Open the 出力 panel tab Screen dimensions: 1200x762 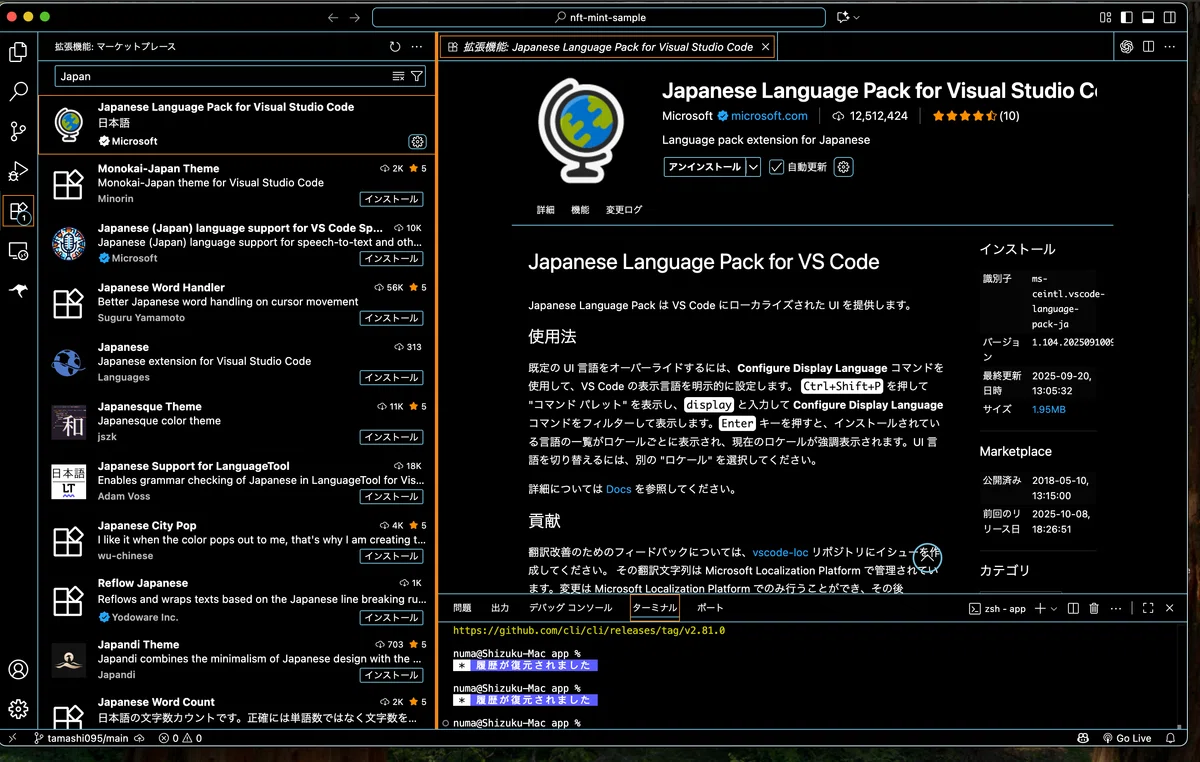(500, 608)
